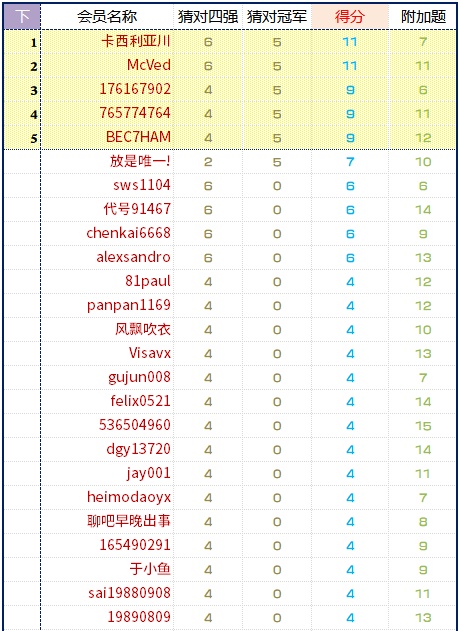Click 得分 value 7 for 放是唯一!
This screenshot has height=631, width=460.
[350, 162]
